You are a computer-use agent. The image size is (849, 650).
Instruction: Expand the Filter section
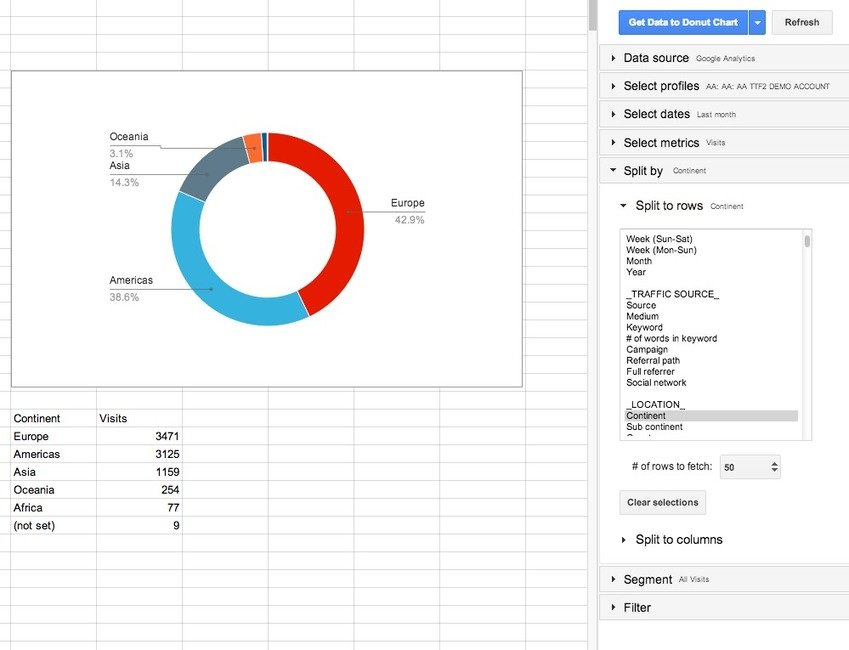tap(724, 608)
